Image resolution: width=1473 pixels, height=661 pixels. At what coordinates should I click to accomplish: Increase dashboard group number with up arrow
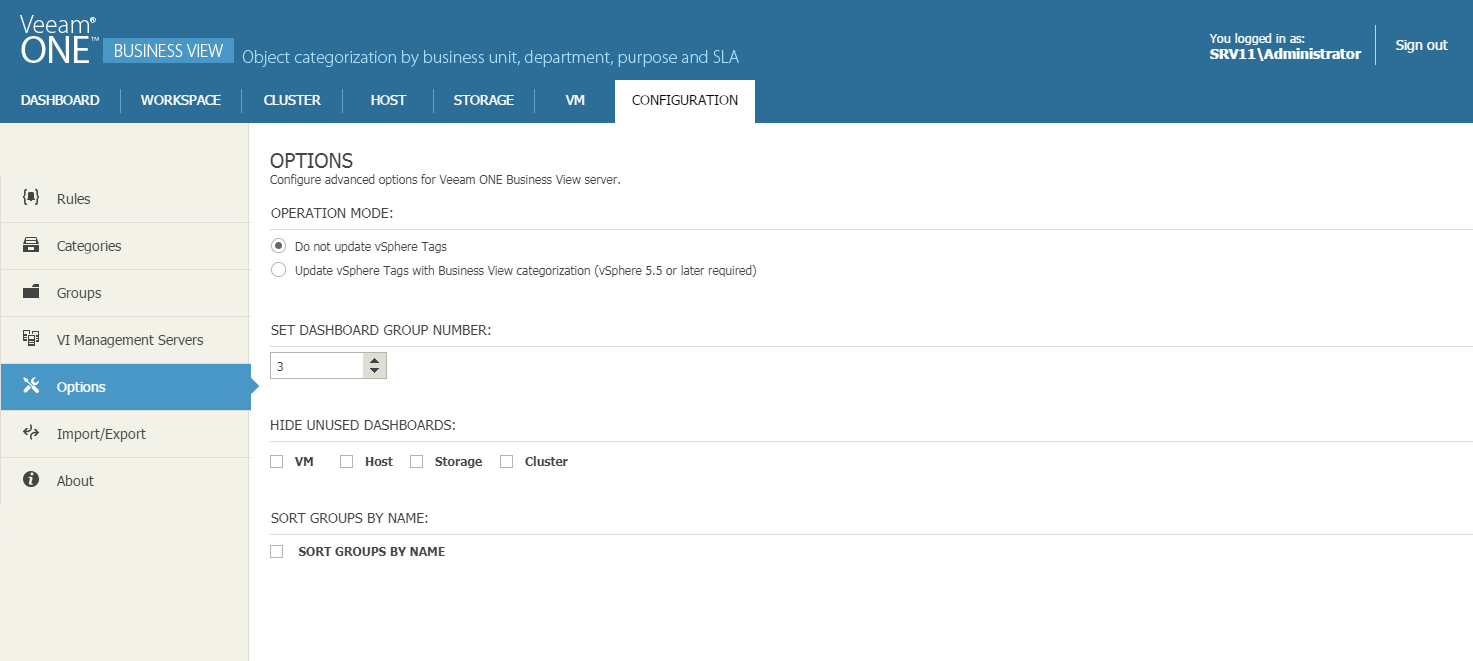[374, 360]
